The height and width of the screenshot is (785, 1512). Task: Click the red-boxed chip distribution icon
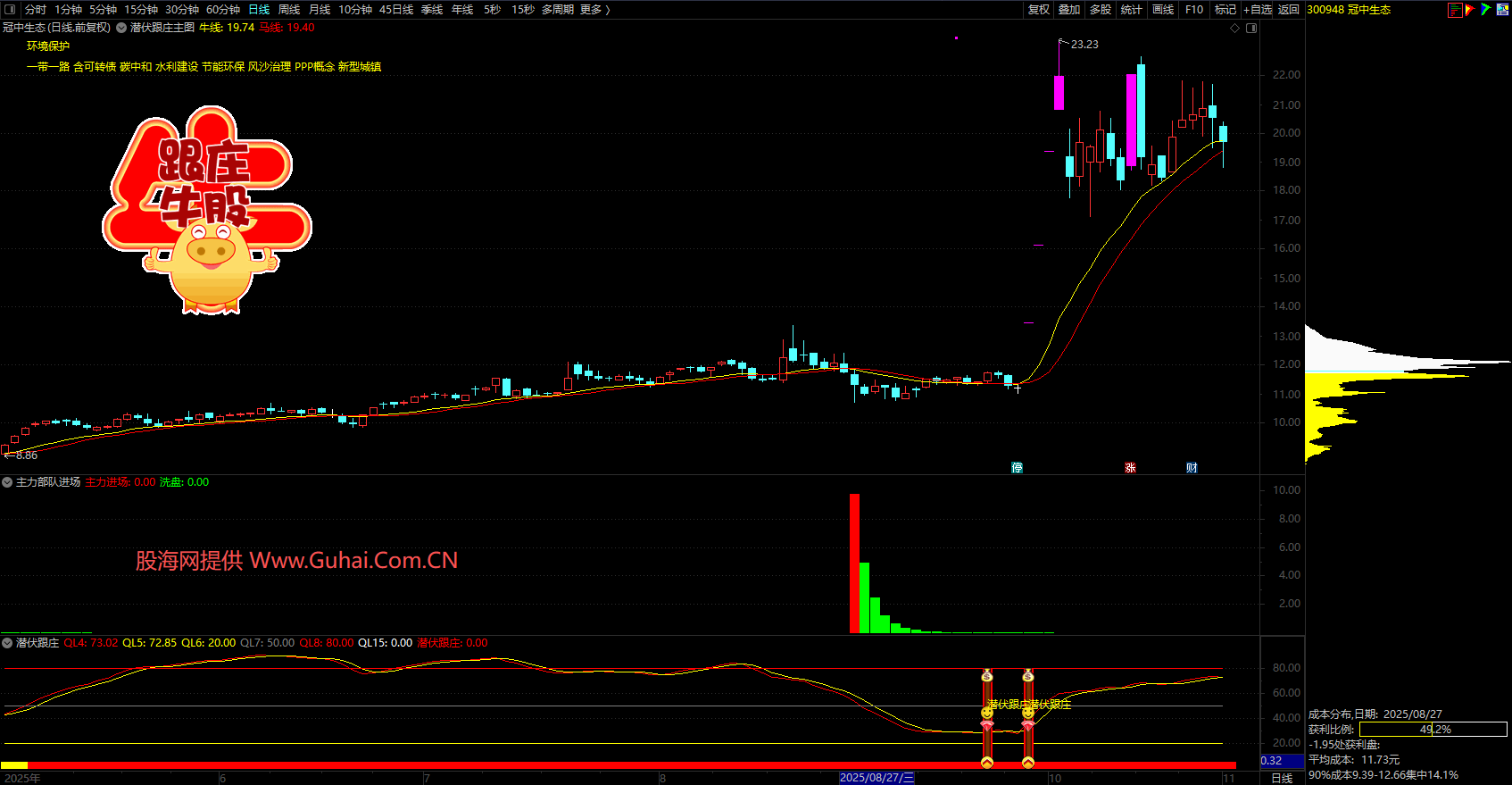point(1455,10)
